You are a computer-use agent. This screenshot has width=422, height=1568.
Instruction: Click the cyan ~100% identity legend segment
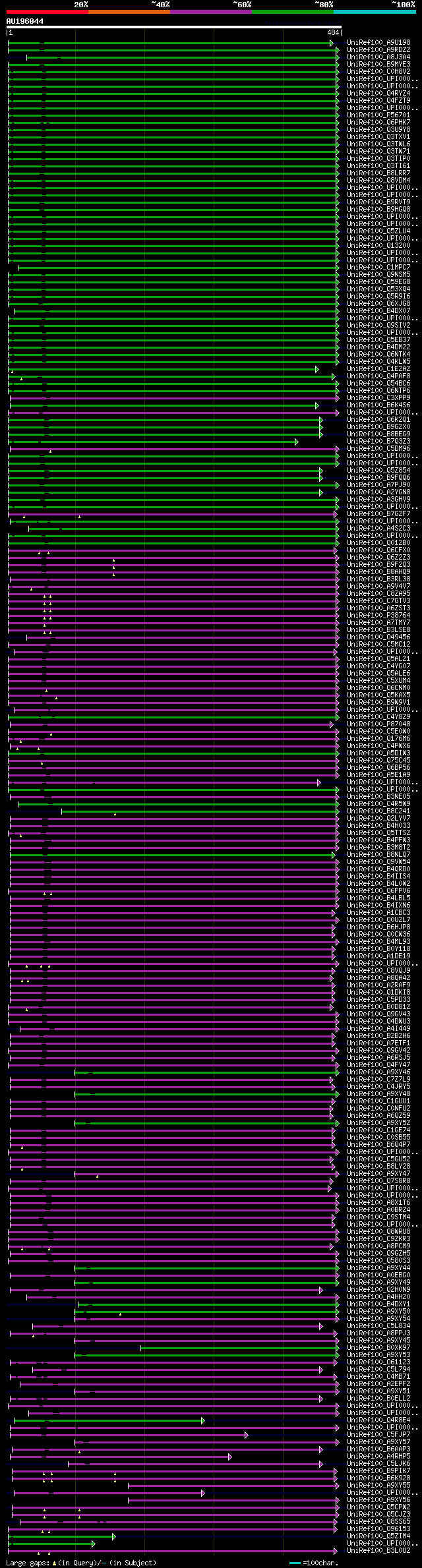point(374,12)
